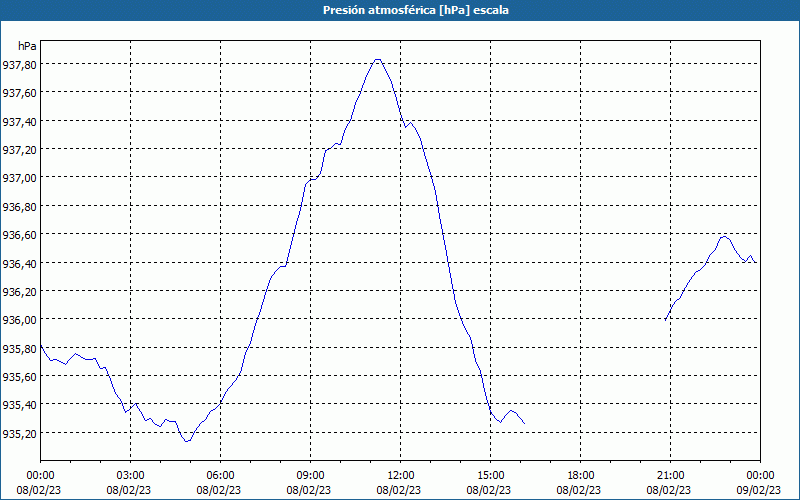Click the 06:00 time label
800x500 pixels.
coord(220,476)
